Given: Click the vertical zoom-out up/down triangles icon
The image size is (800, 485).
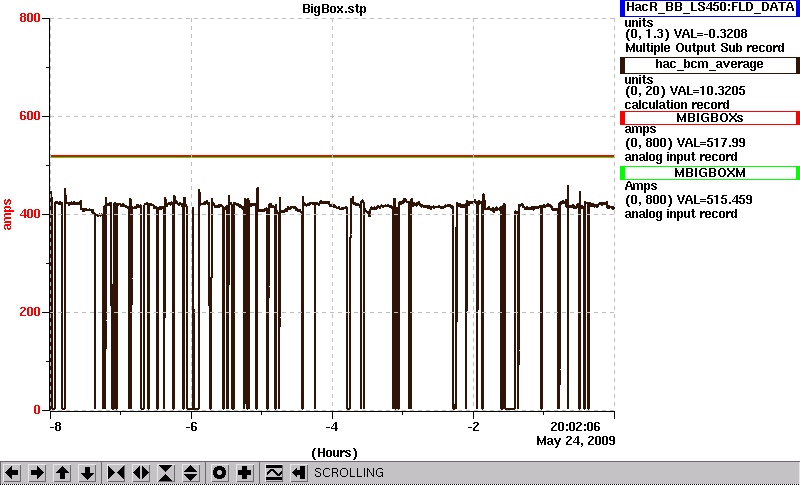Looking at the screenshot, I should point(191,473).
